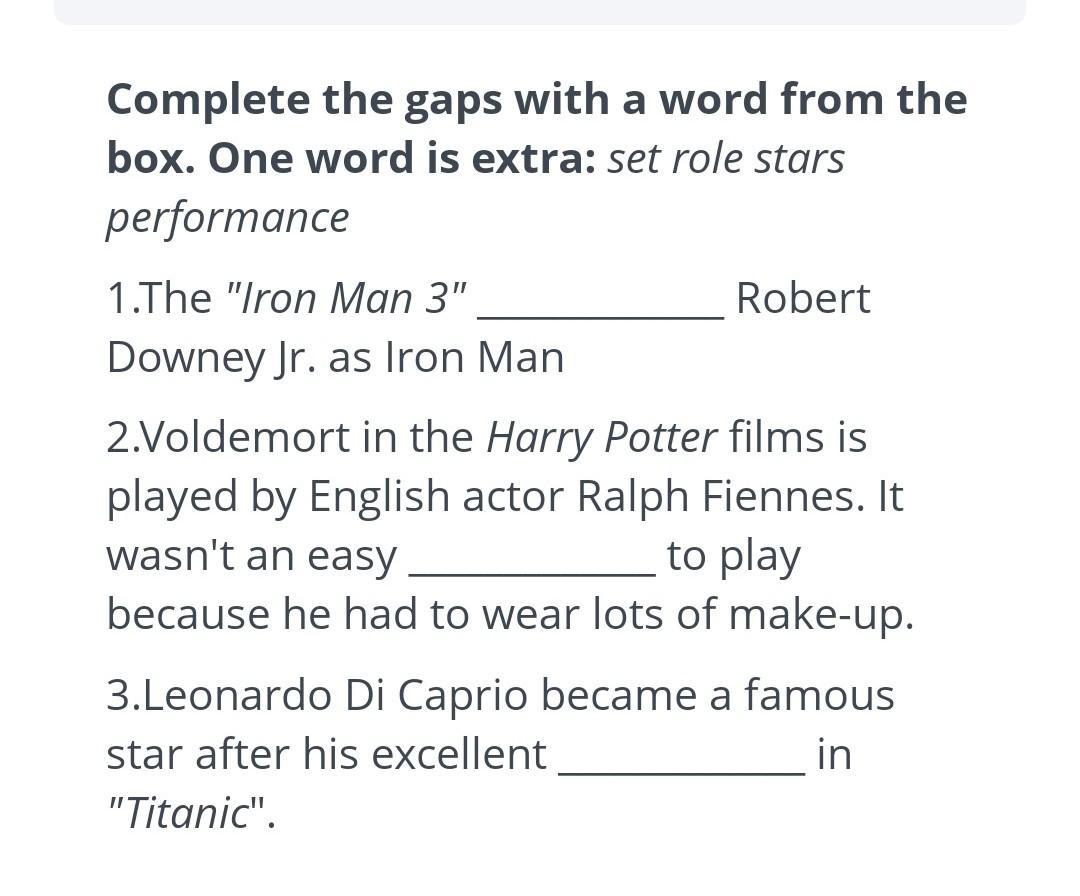Click the name "Robert" in sentence one

coord(803,298)
